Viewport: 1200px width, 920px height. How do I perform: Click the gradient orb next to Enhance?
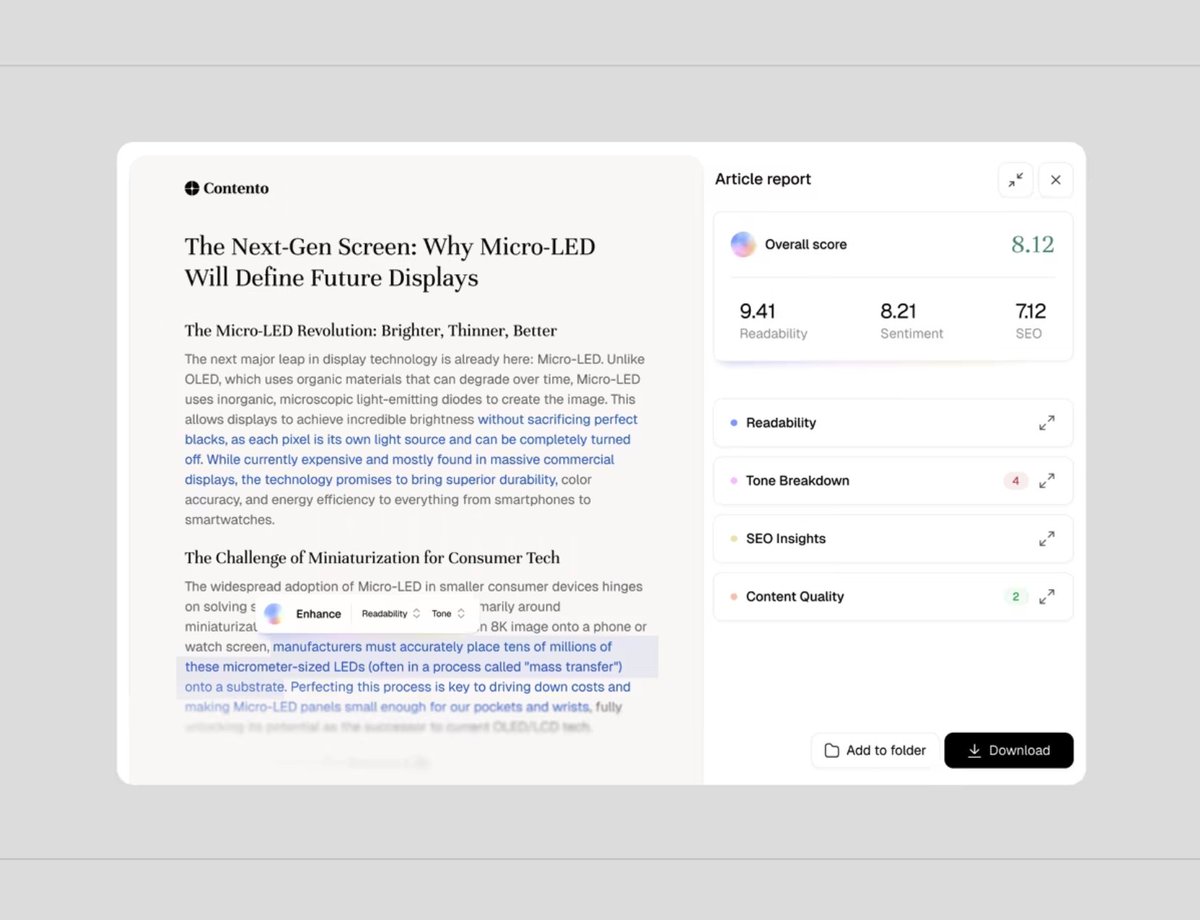[274, 614]
